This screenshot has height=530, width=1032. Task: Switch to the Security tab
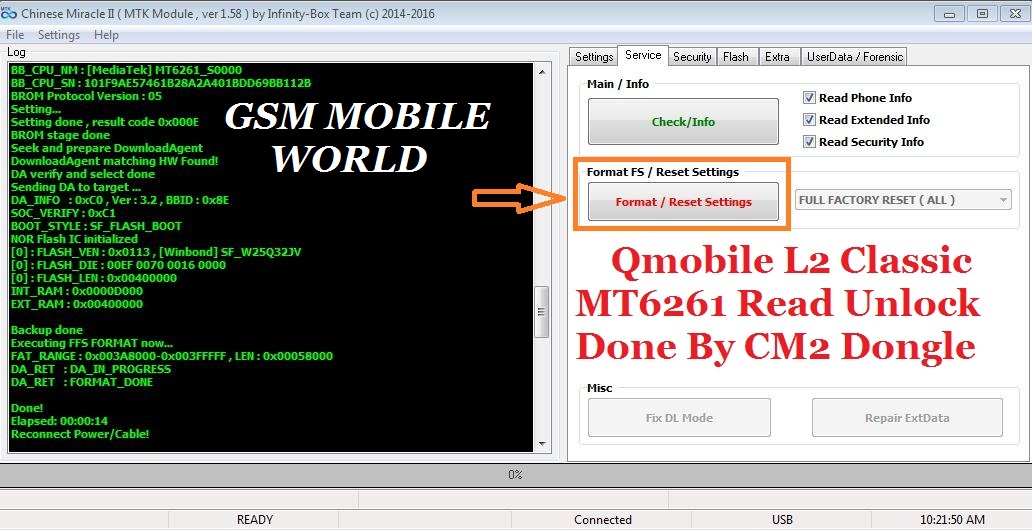pyautogui.click(x=692, y=57)
